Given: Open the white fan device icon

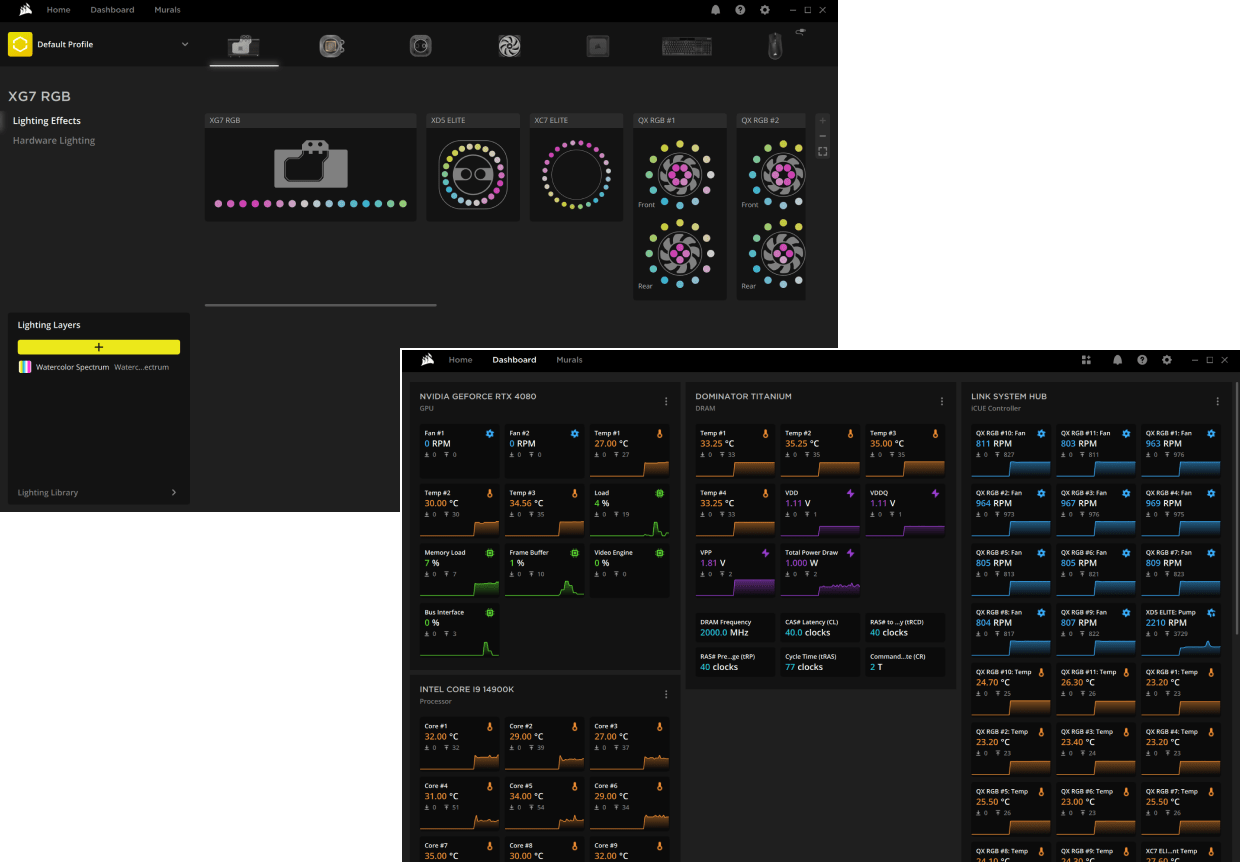Looking at the screenshot, I should pyautogui.click(x=510, y=46).
